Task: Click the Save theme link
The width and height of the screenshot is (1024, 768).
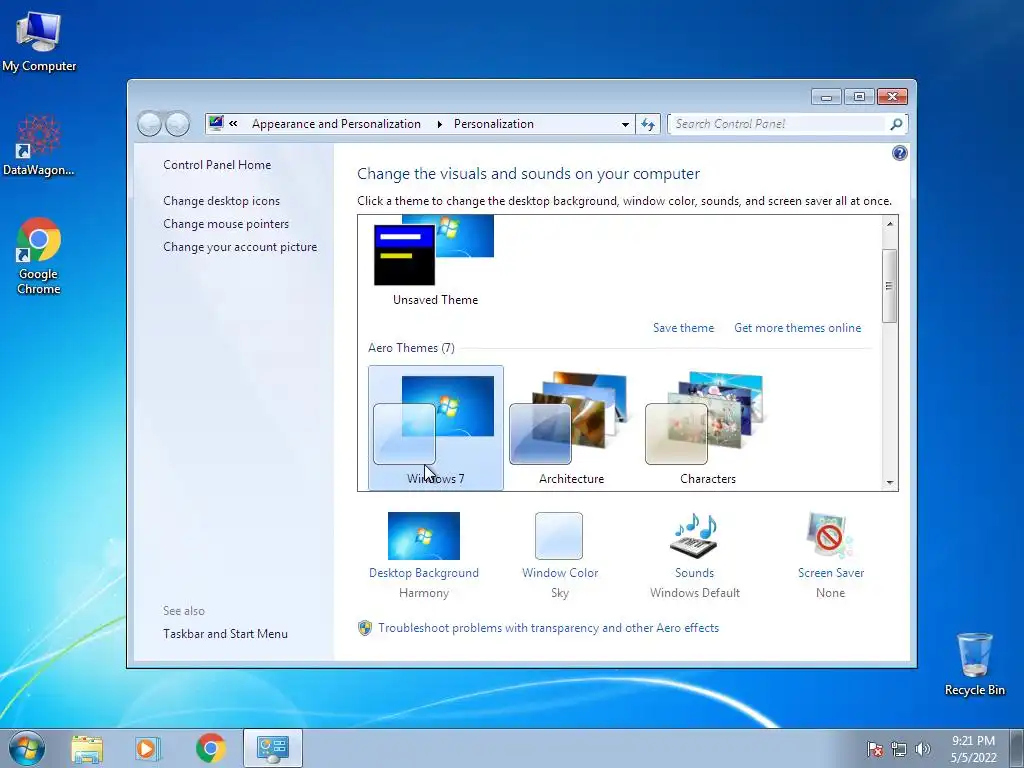Action: 683,328
